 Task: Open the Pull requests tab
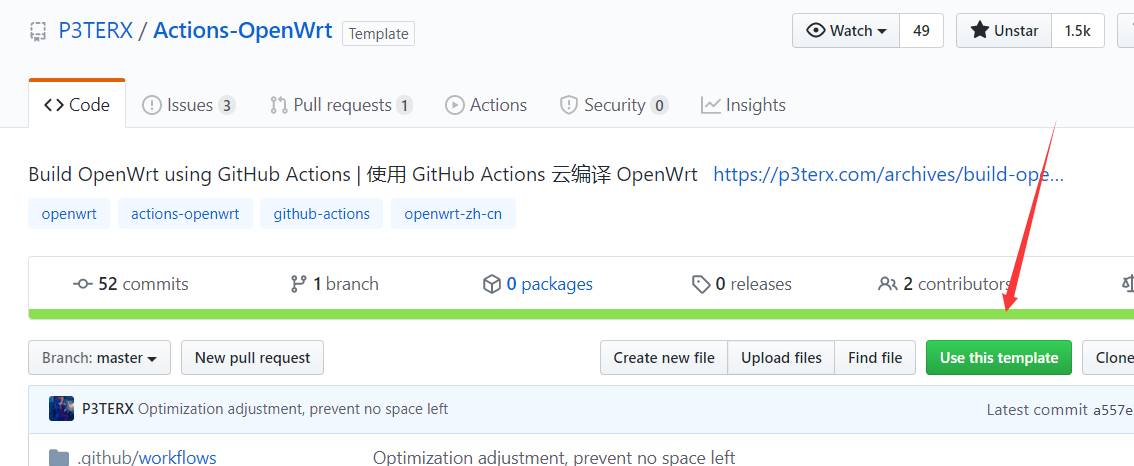341,105
